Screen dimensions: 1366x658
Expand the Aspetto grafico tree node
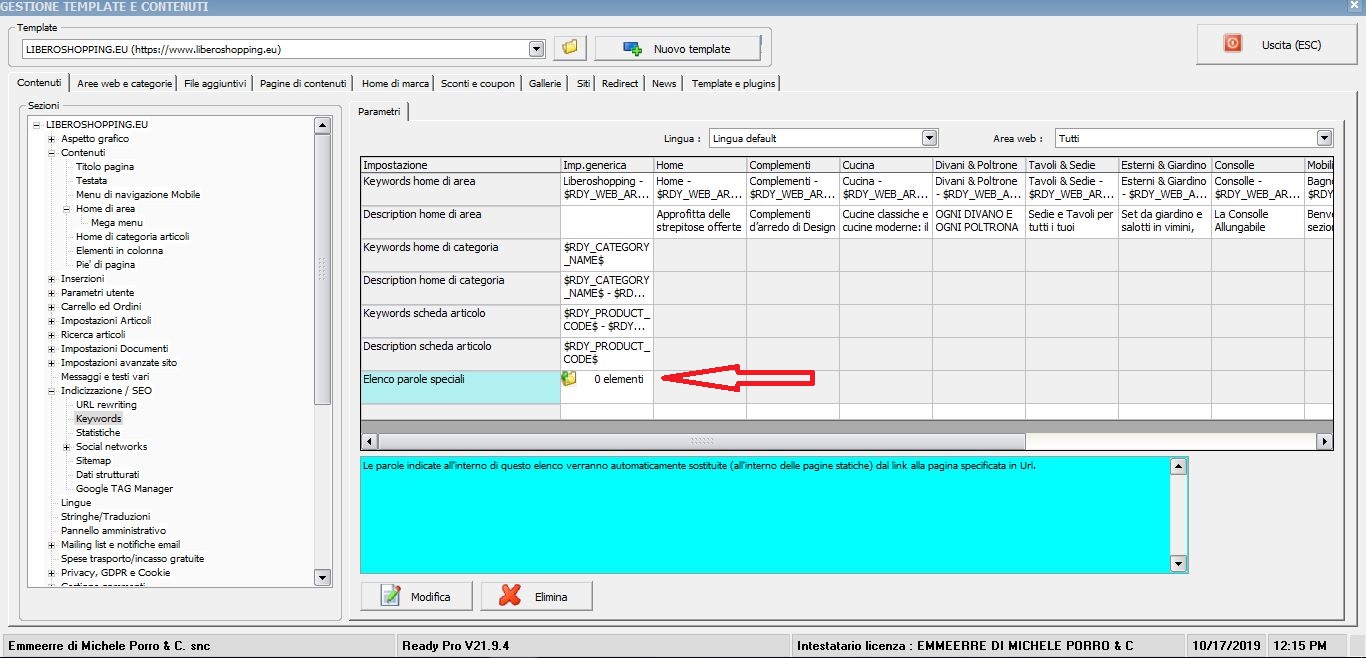tap(51, 139)
